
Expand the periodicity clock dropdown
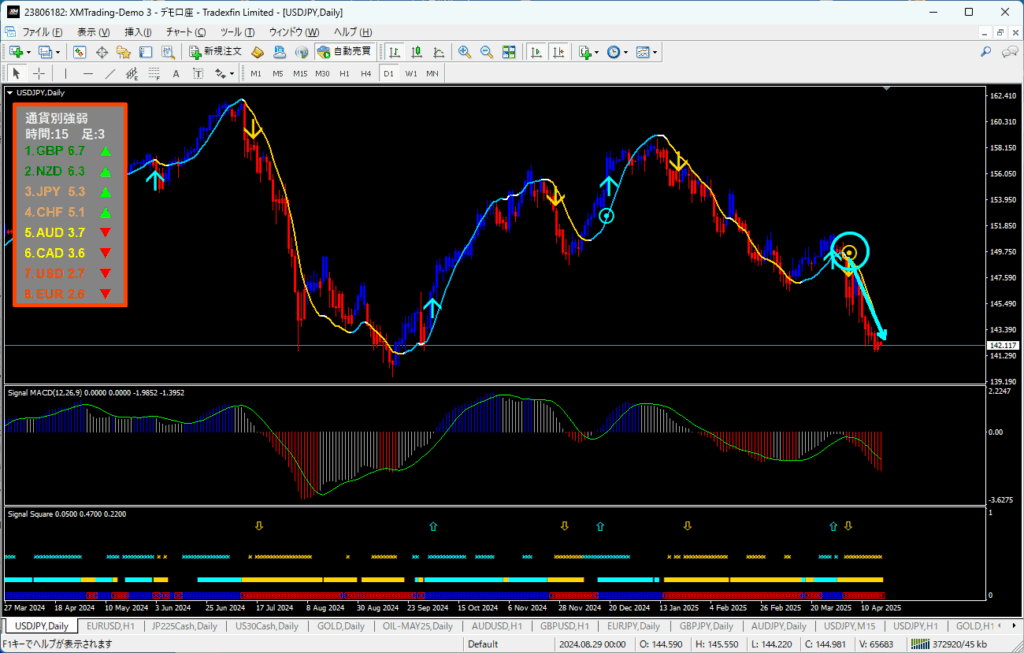[x=626, y=52]
